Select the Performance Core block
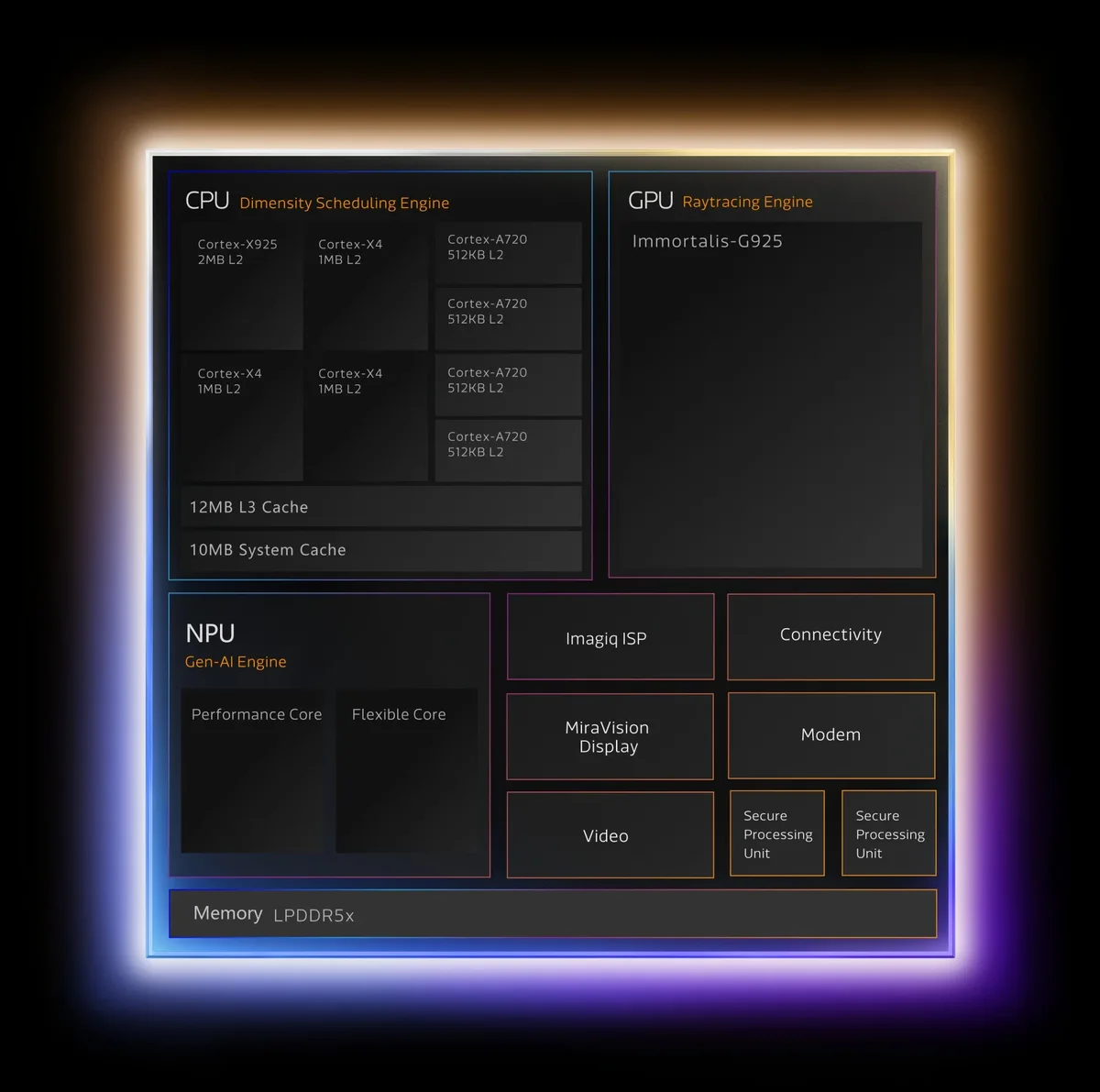The image size is (1100, 1092). (x=253, y=770)
